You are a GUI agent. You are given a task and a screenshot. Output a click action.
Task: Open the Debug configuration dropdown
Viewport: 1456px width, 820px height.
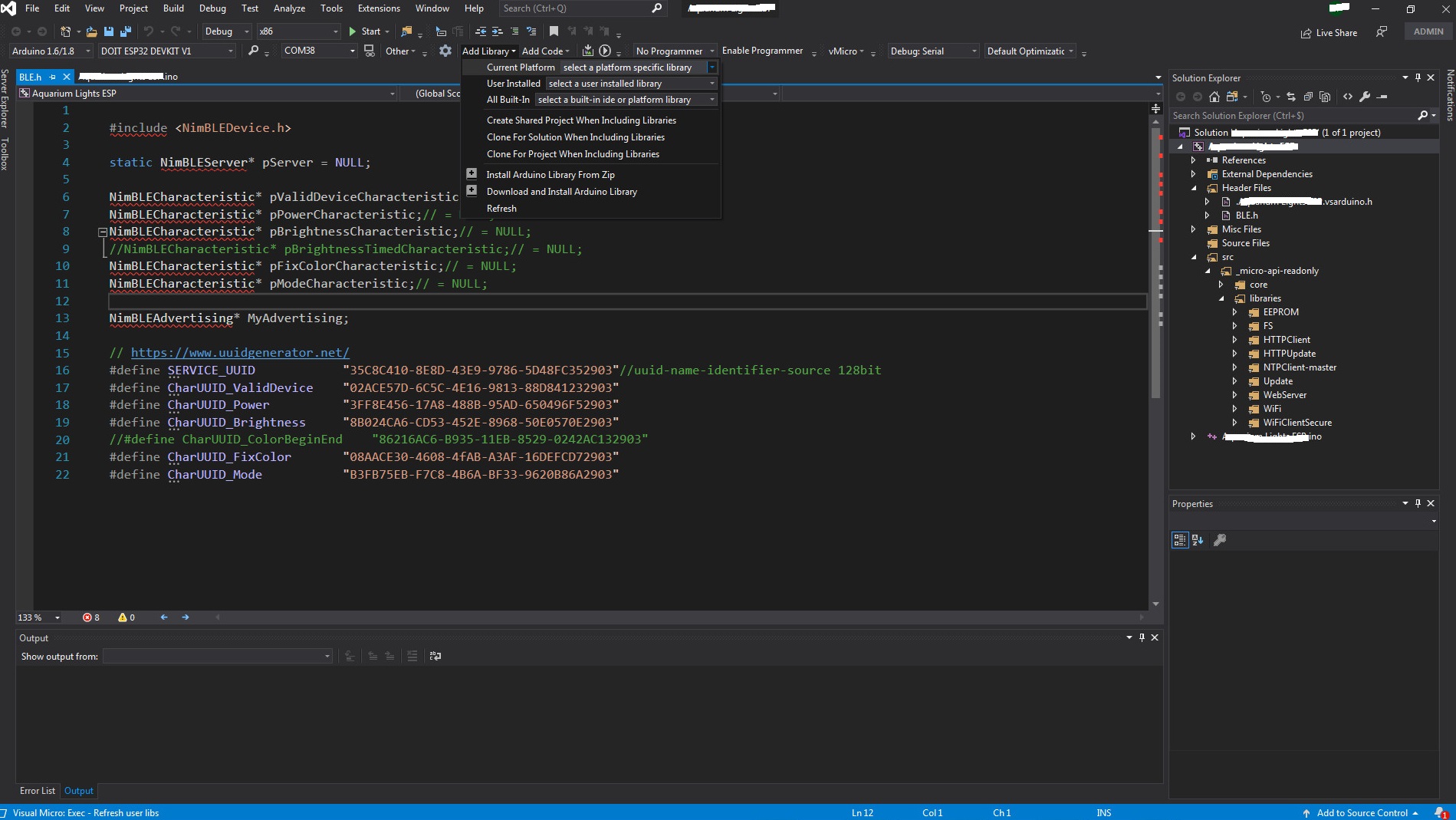click(227, 31)
